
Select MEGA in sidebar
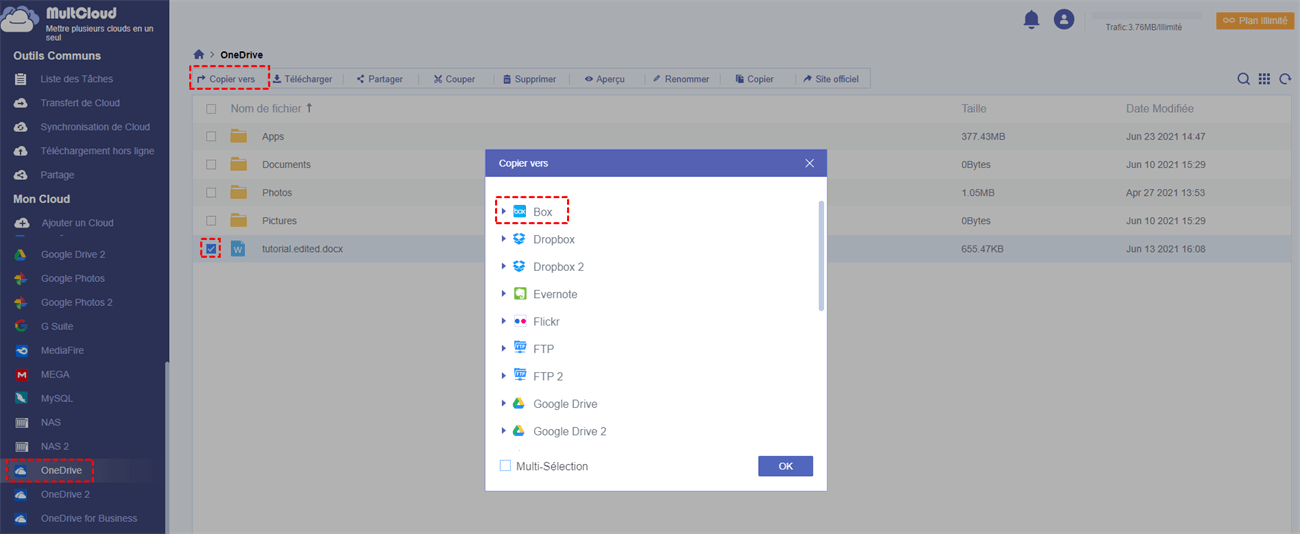[55, 375]
